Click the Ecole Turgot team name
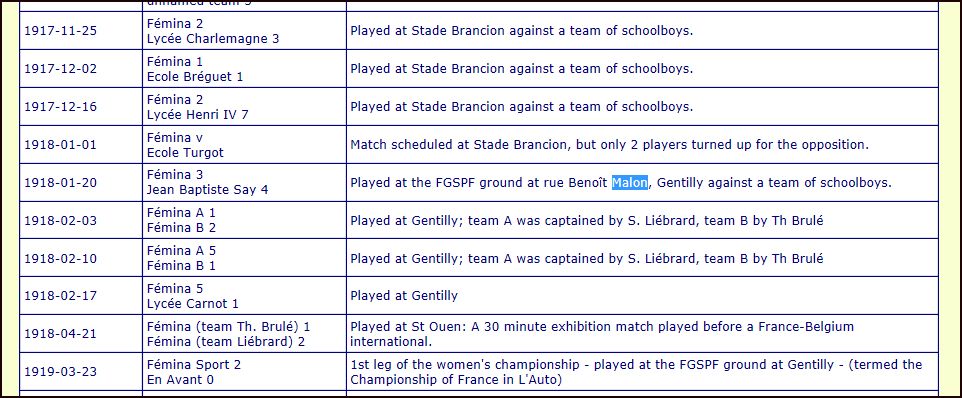Viewport: 962px width, 398px height. 185,153
